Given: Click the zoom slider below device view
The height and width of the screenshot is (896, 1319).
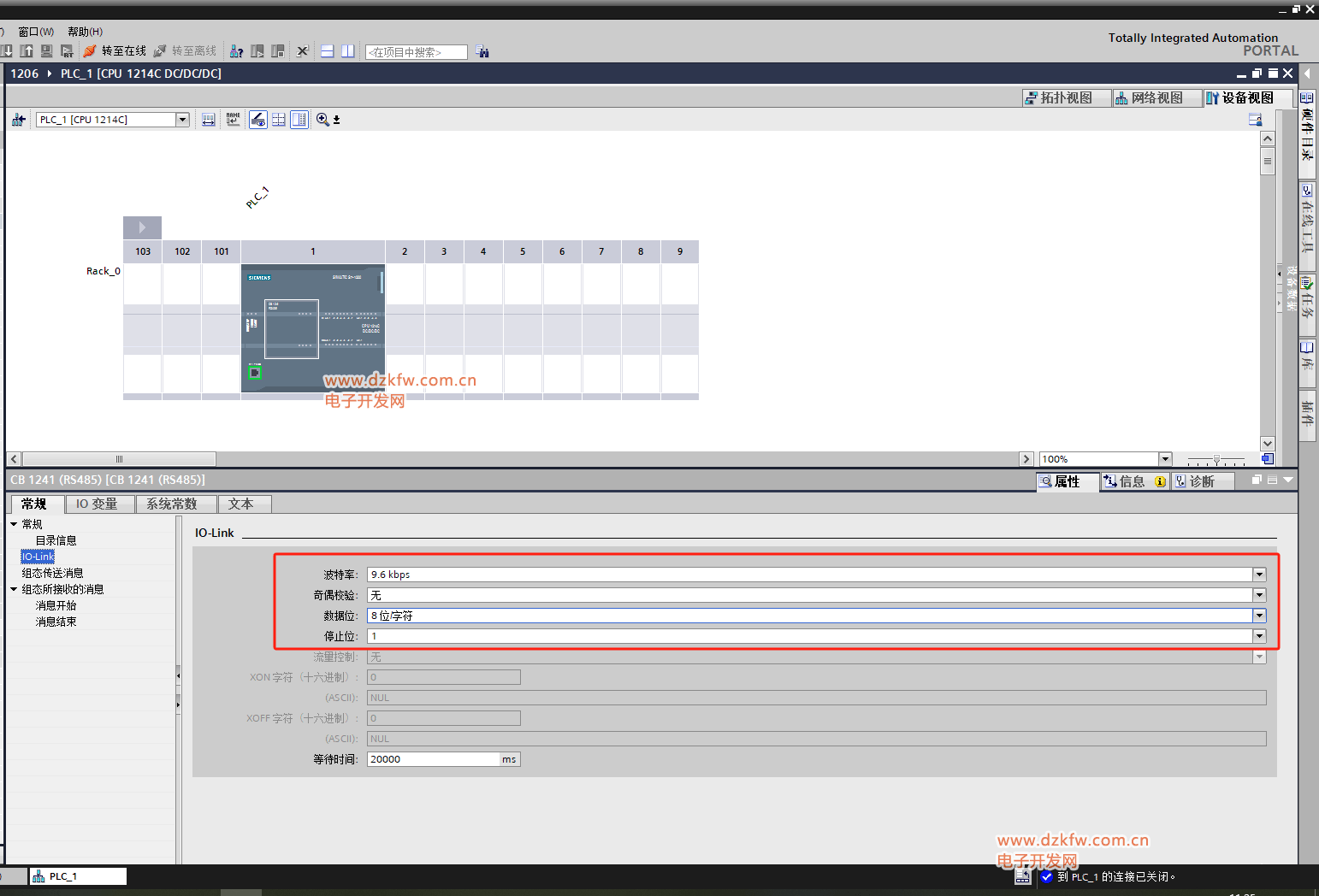Looking at the screenshot, I should pyautogui.click(x=1216, y=459).
